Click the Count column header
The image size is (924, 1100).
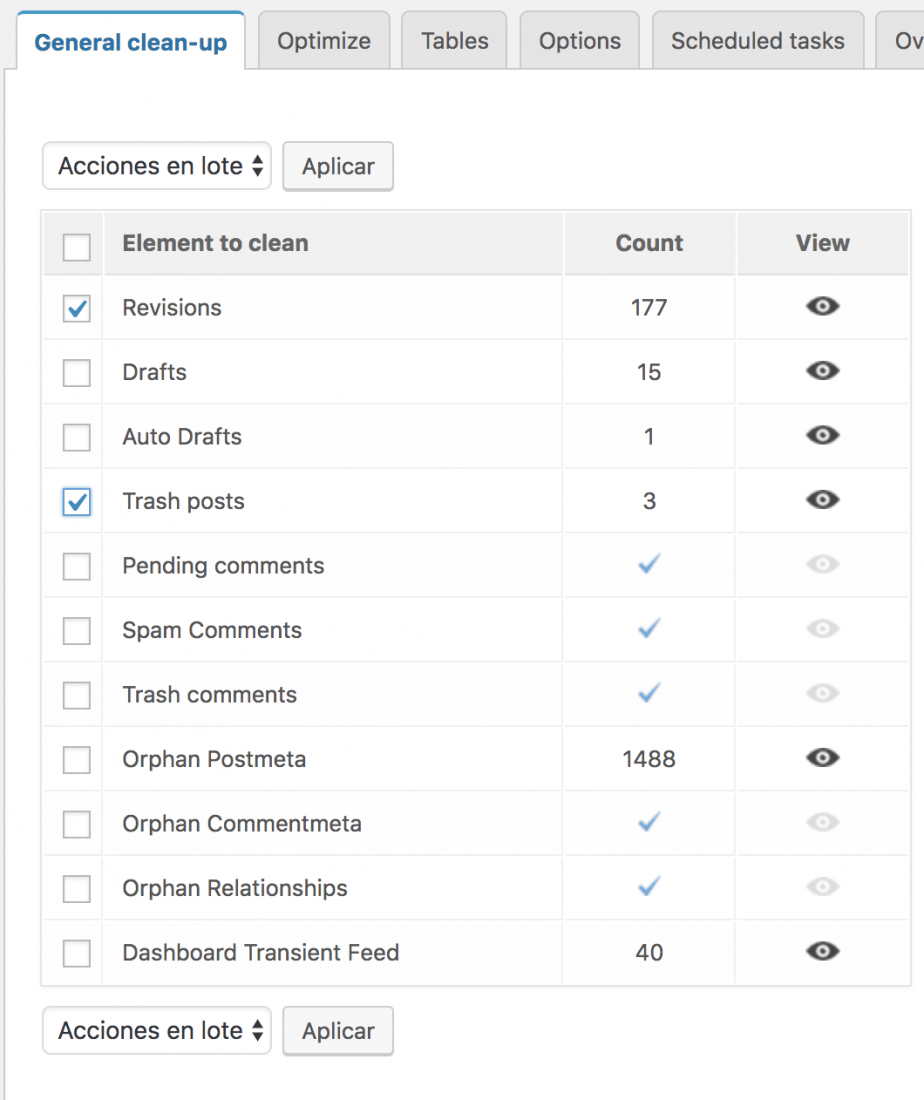649,243
